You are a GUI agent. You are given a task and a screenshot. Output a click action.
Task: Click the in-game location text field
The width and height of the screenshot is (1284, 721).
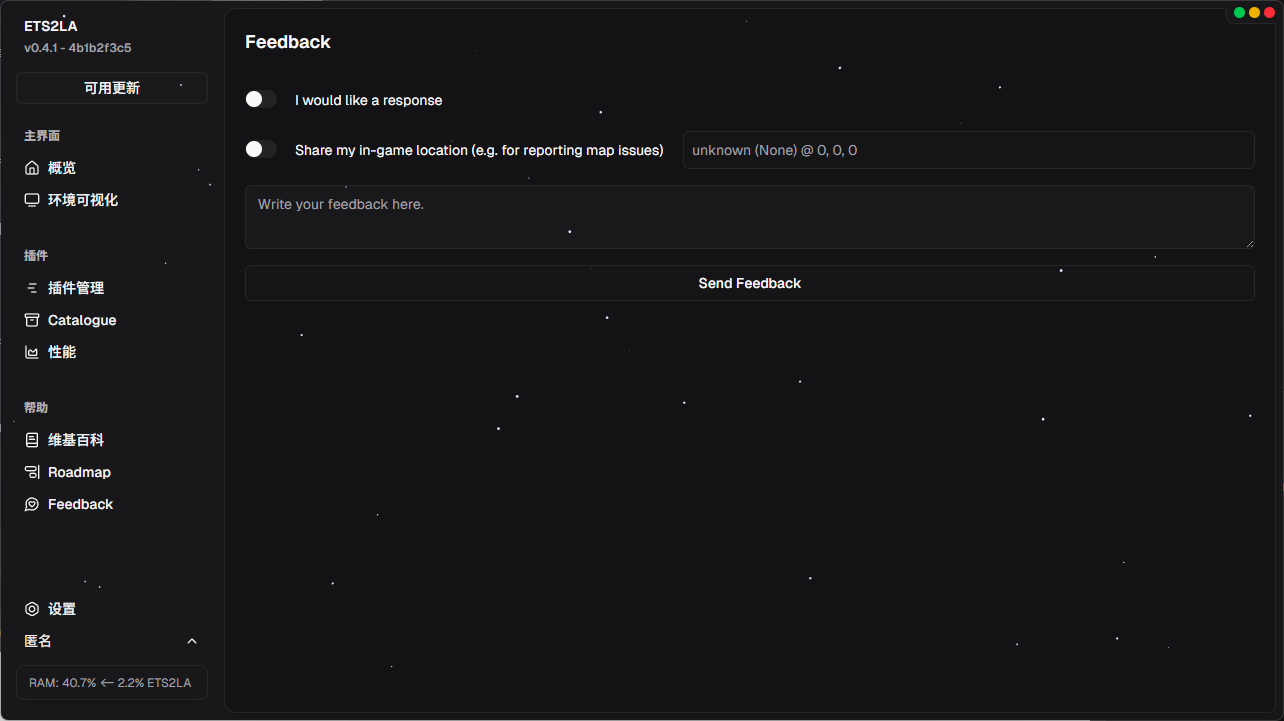968,150
